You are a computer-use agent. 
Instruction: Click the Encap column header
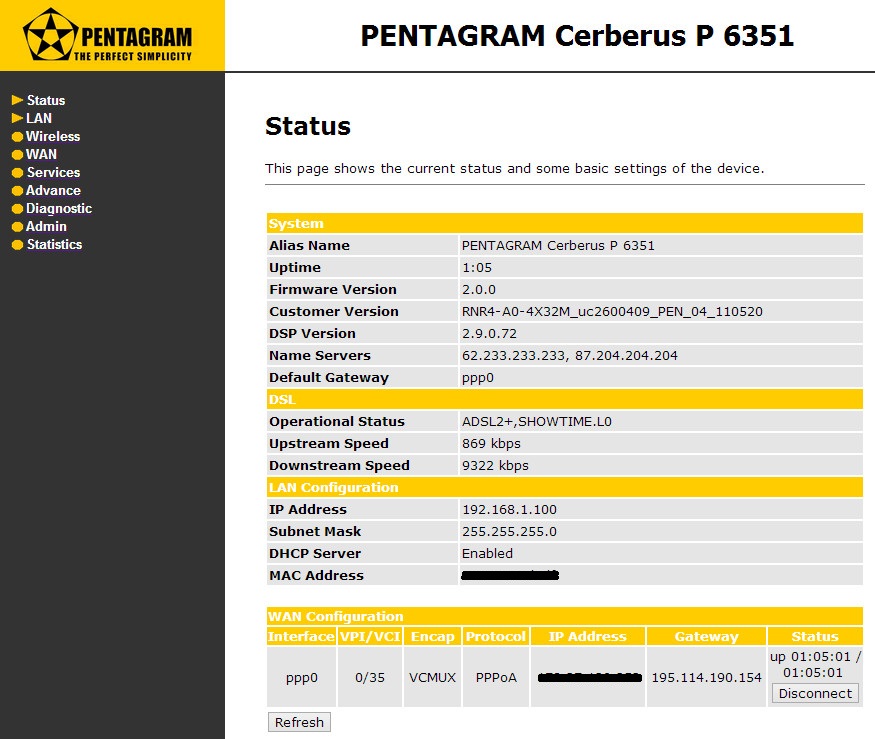coord(432,636)
